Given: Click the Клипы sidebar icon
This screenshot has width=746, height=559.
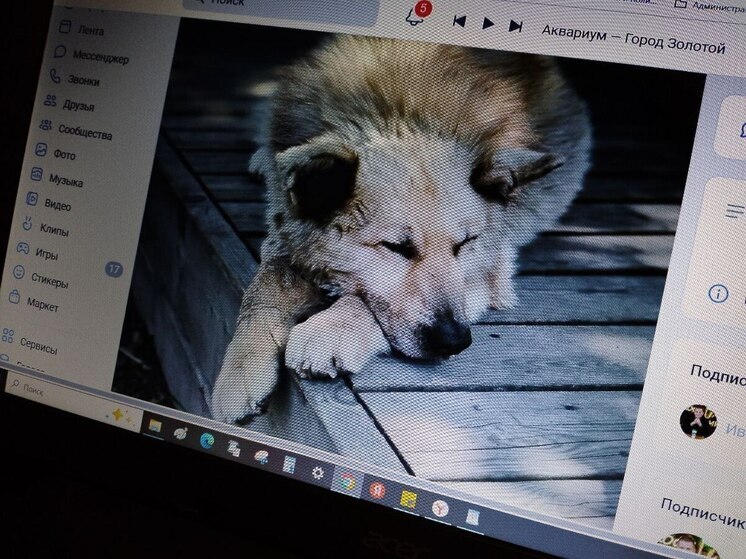Looking at the screenshot, I should [27, 224].
